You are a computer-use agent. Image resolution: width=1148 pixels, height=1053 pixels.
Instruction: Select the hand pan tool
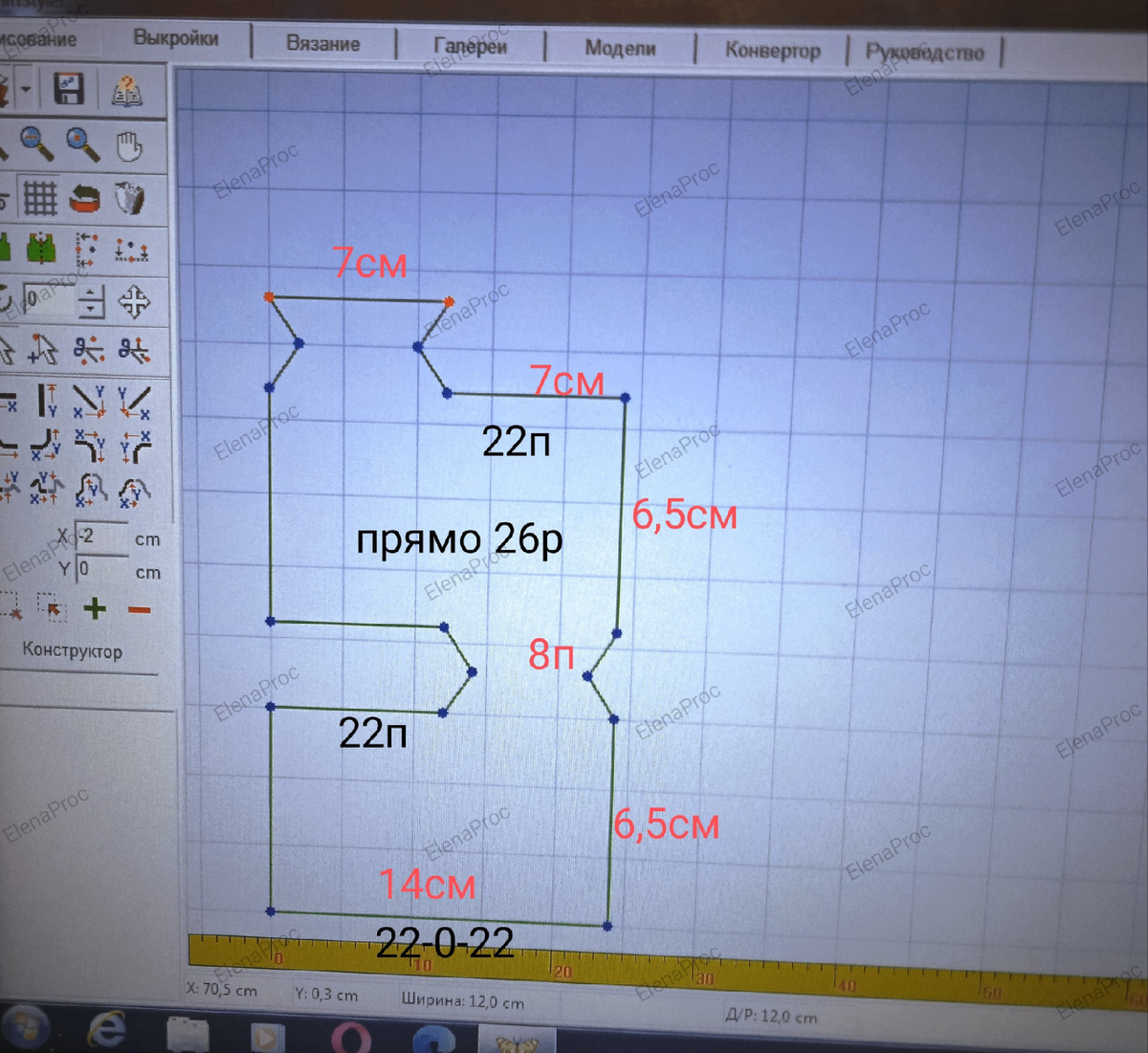(129, 147)
